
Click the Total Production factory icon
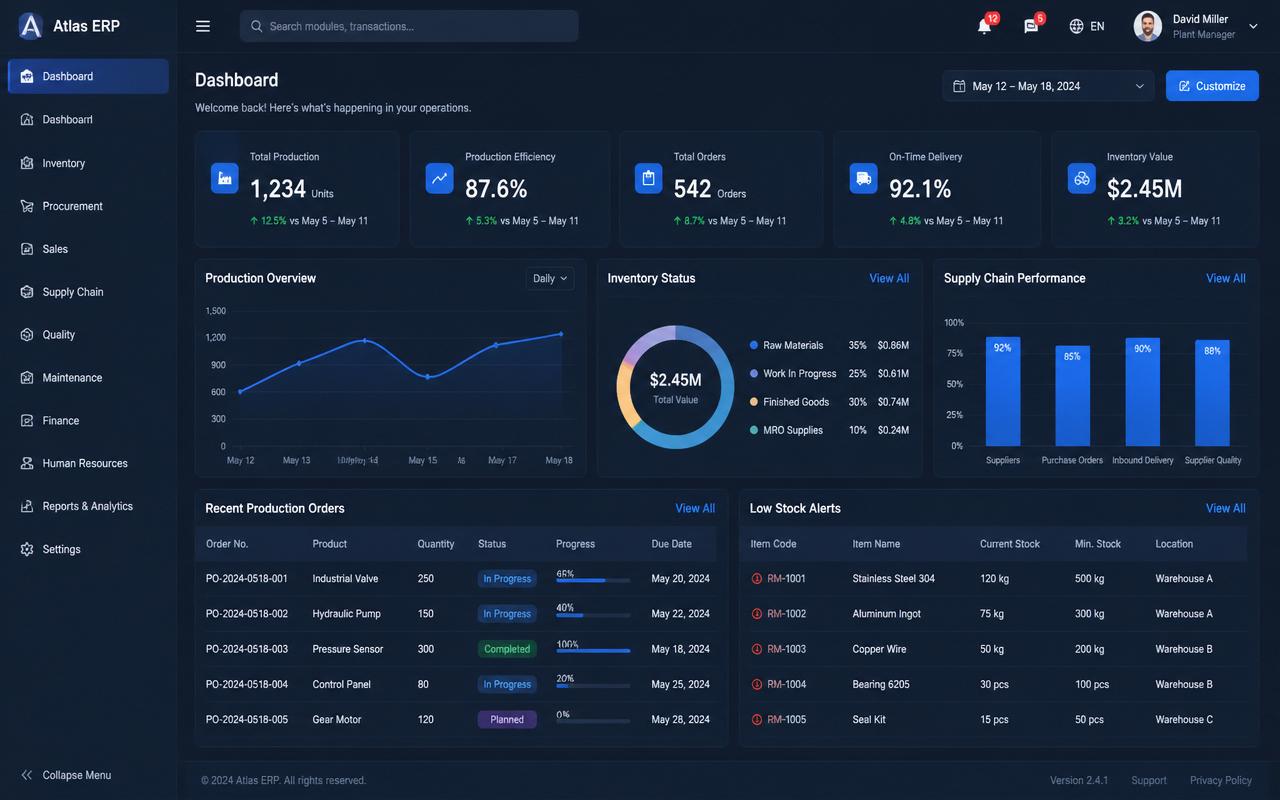[225, 178]
